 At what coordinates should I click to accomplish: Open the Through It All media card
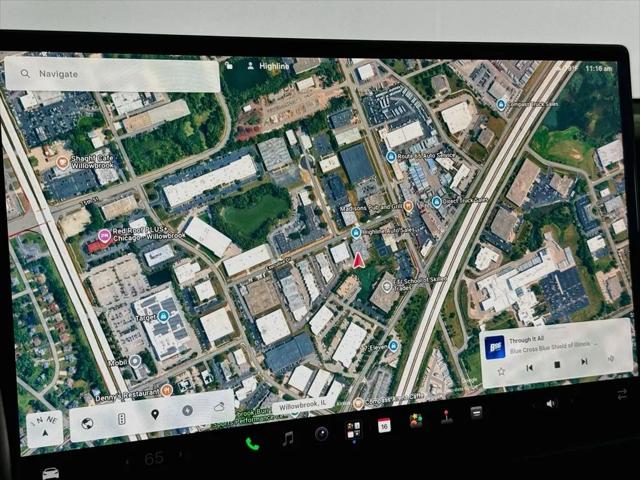click(x=556, y=353)
